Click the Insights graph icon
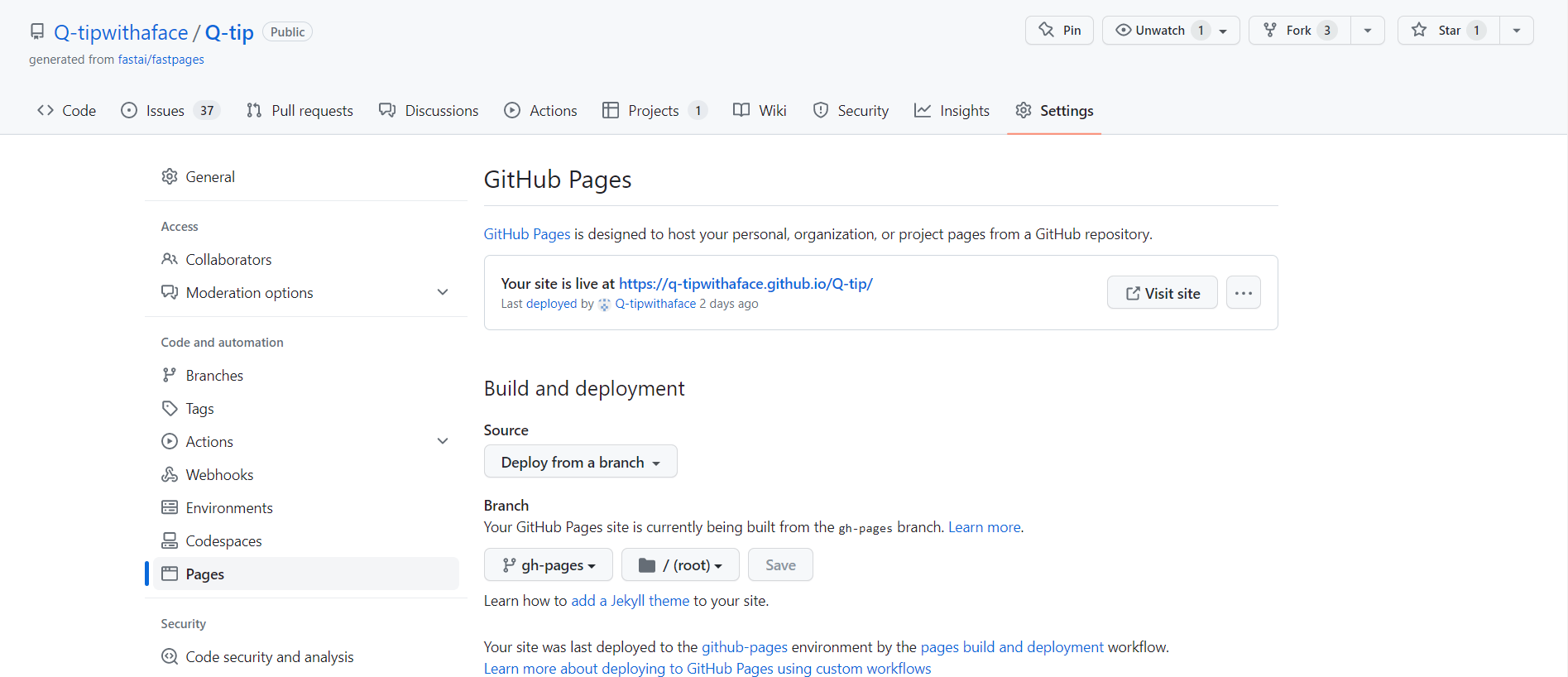Viewport: 1568px width, 677px height. (x=923, y=110)
